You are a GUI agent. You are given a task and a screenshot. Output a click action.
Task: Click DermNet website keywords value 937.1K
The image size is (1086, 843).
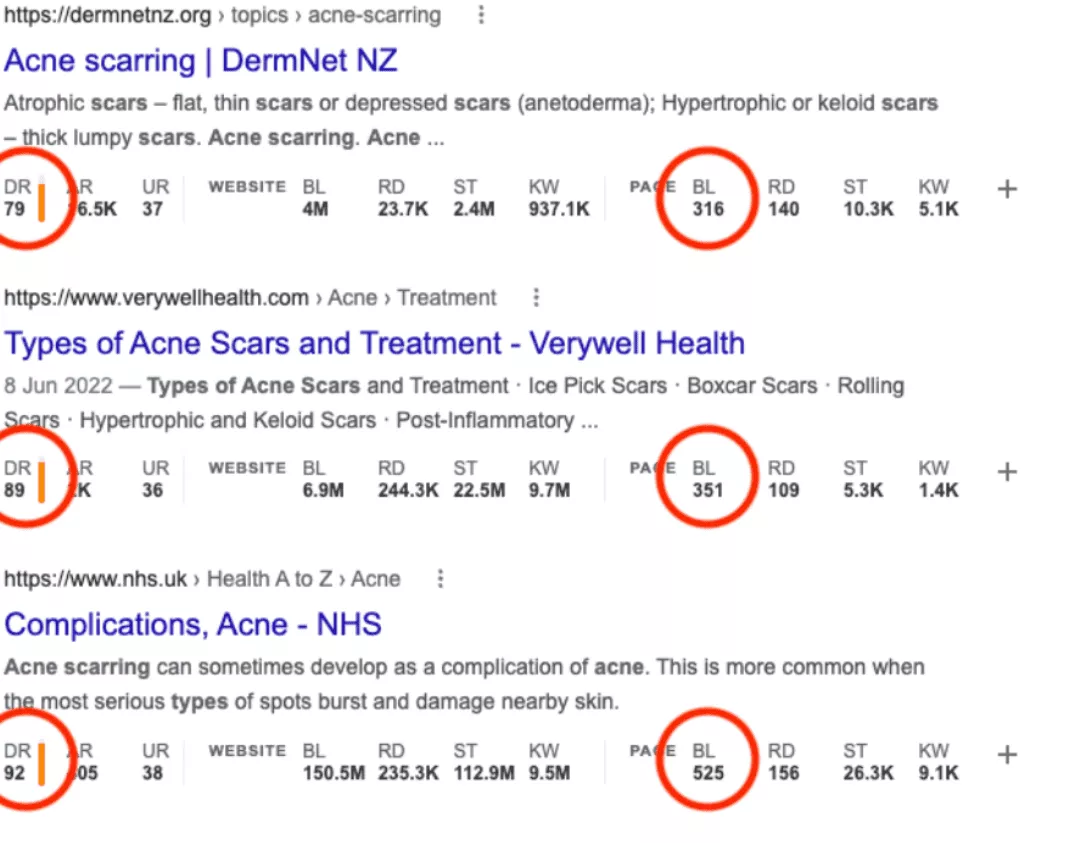tap(559, 210)
